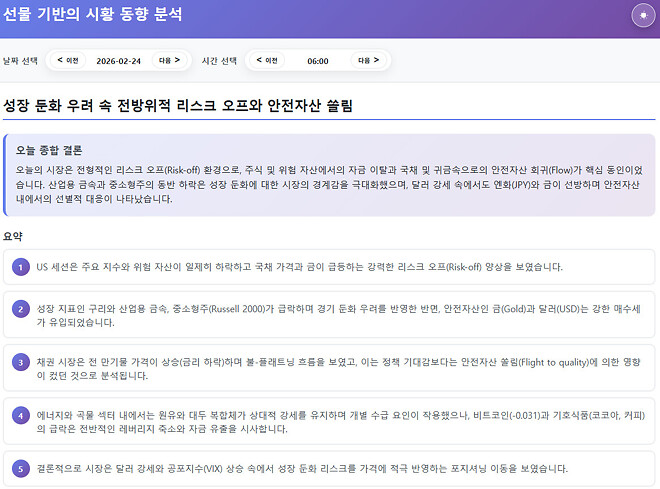Click the date value 2026-02-24

118,61
